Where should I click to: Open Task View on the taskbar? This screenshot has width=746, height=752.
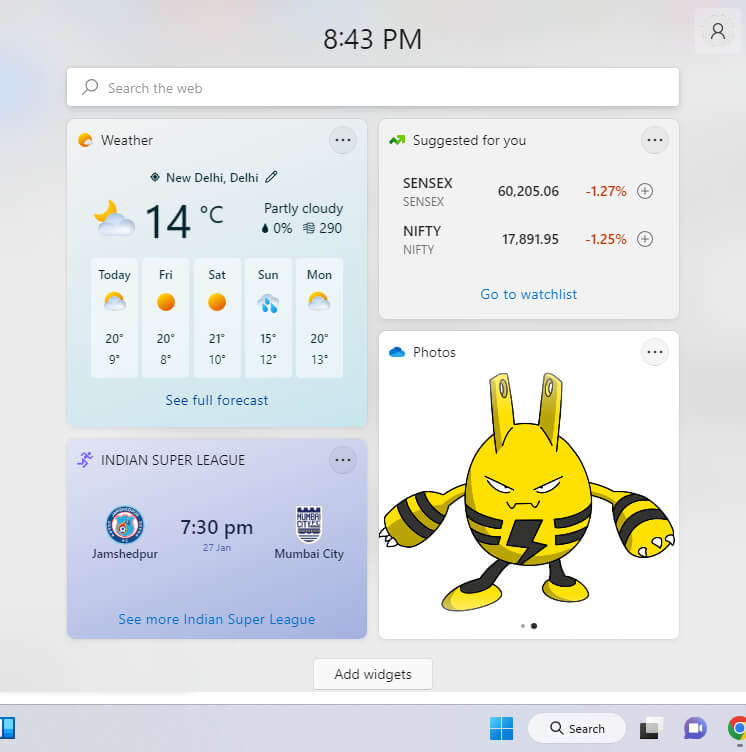click(651, 728)
